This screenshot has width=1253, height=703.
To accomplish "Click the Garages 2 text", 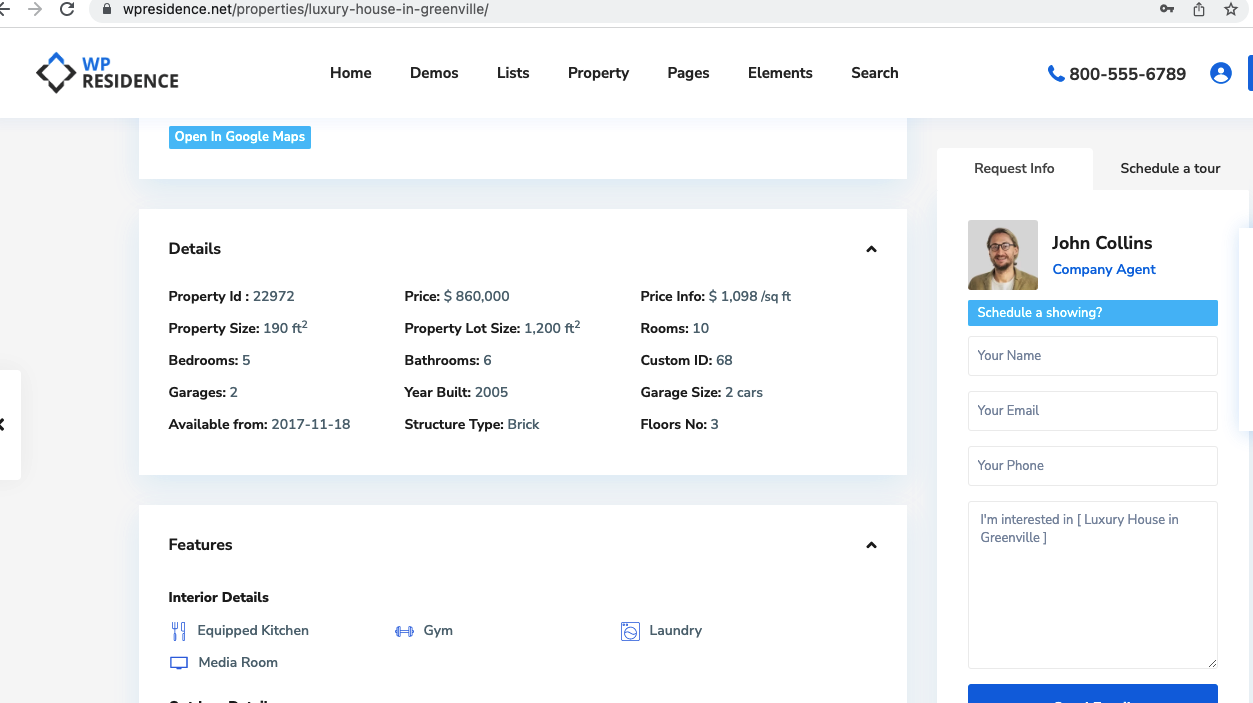I will tap(203, 393).
